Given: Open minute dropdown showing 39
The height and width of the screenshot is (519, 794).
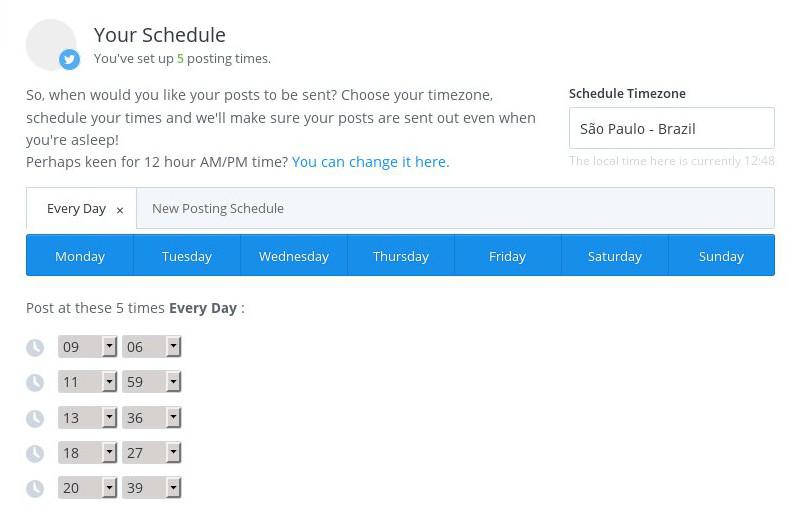Looking at the screenshot, I should point(152,488).
